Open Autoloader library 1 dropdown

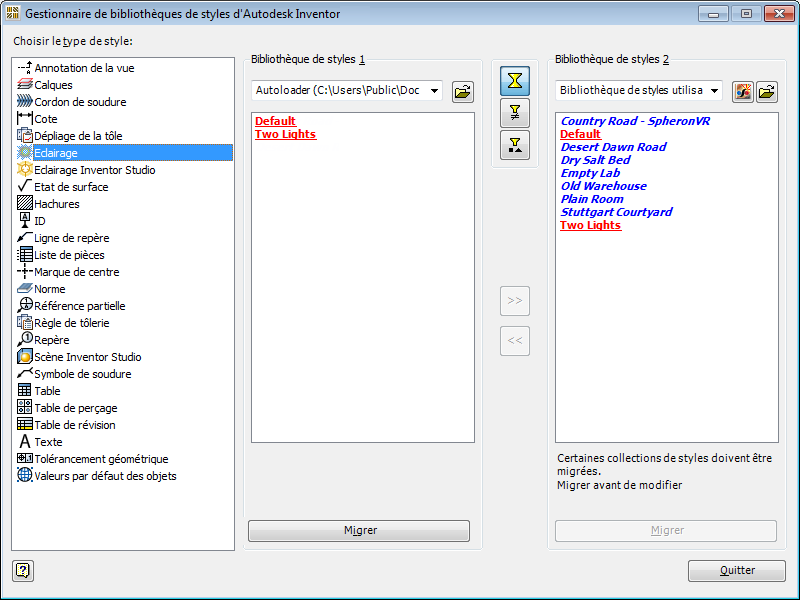coord(347,90)
